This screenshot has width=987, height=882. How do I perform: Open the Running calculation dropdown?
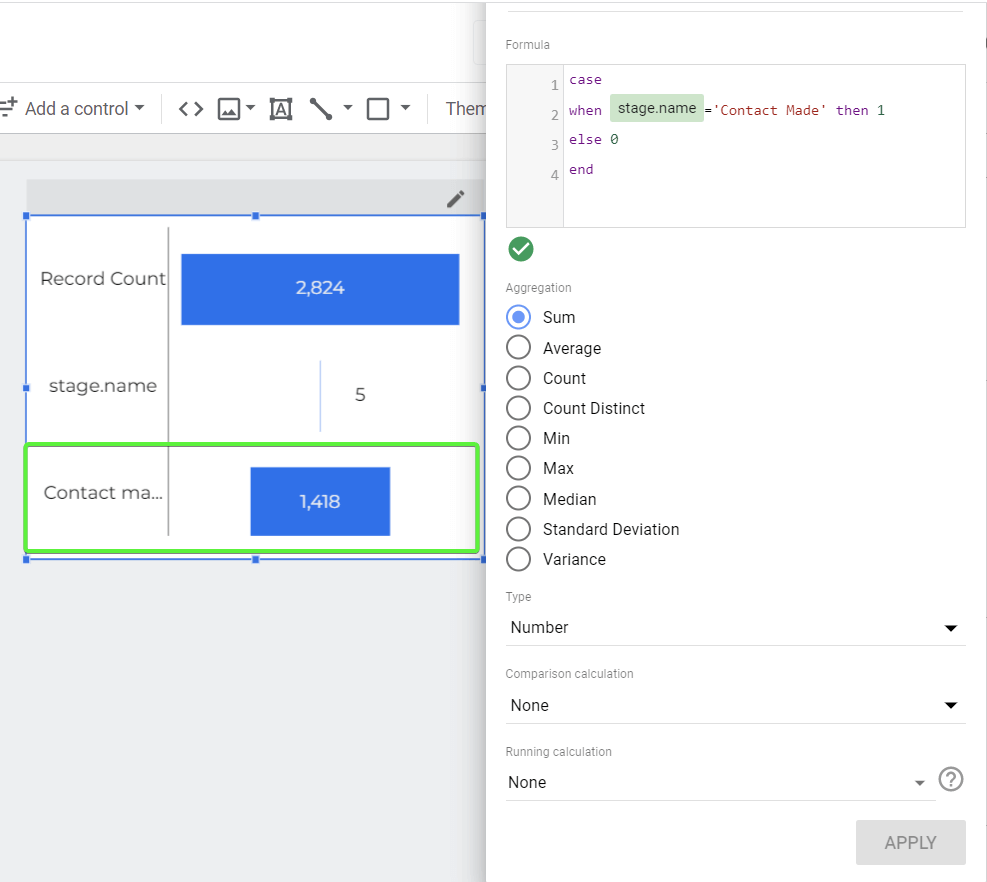pos(720,783)
